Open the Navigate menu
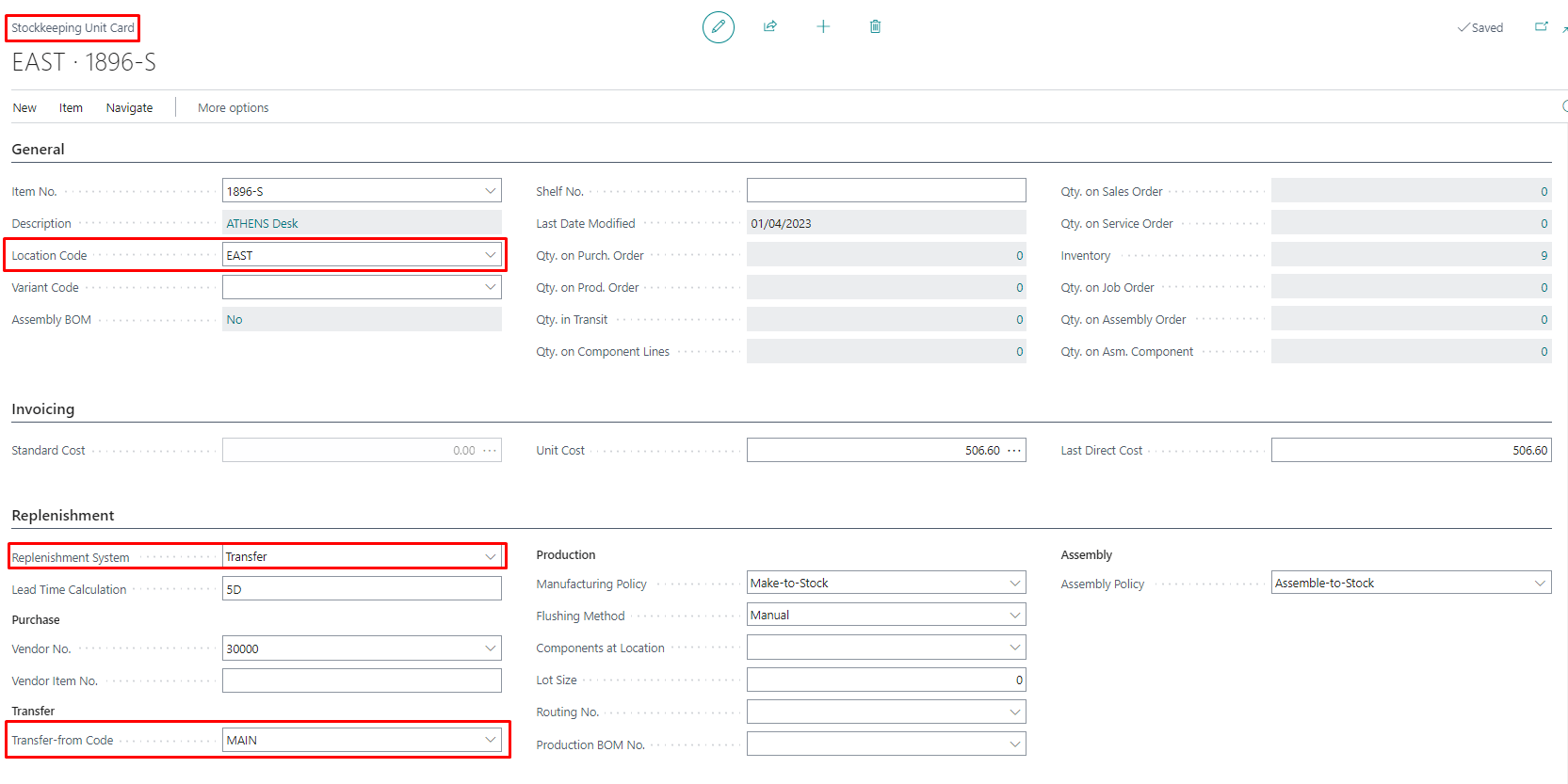This screenshot has width=1568, height=784. click(129, 108)
